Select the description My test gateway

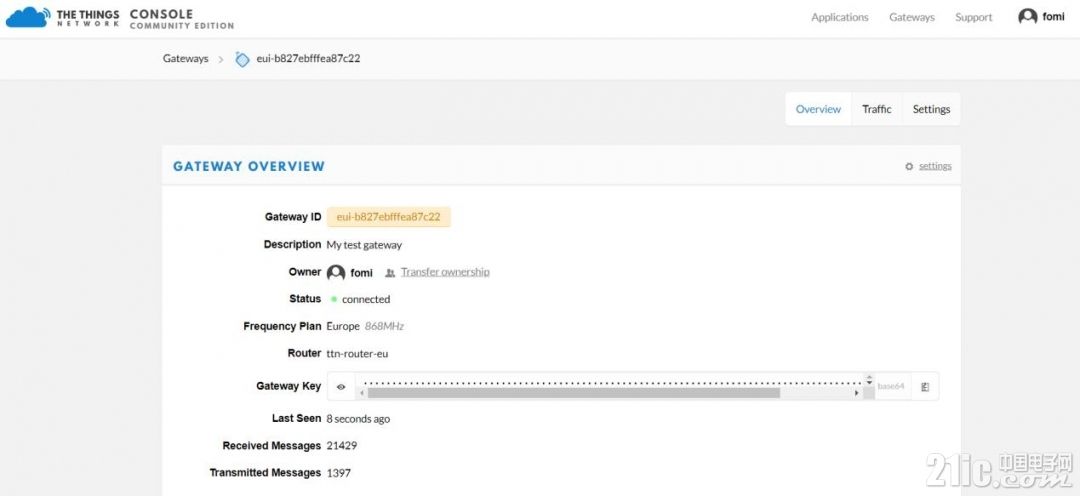pos(364,245)
